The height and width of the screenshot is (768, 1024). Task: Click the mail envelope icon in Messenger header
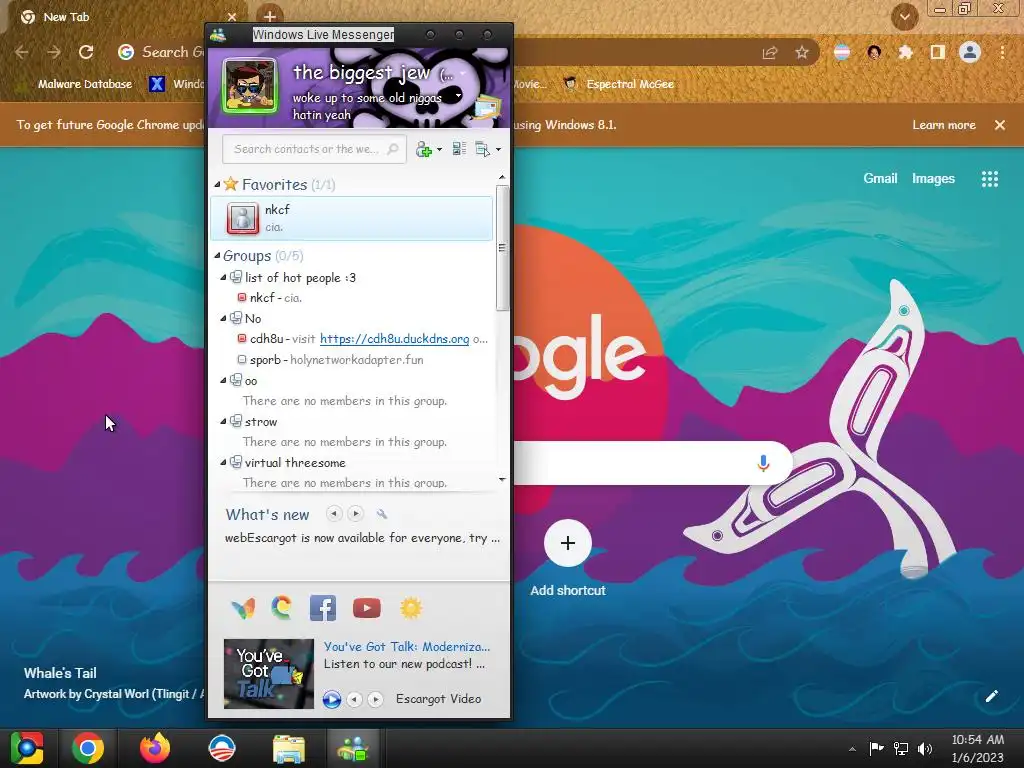(487, 108)
